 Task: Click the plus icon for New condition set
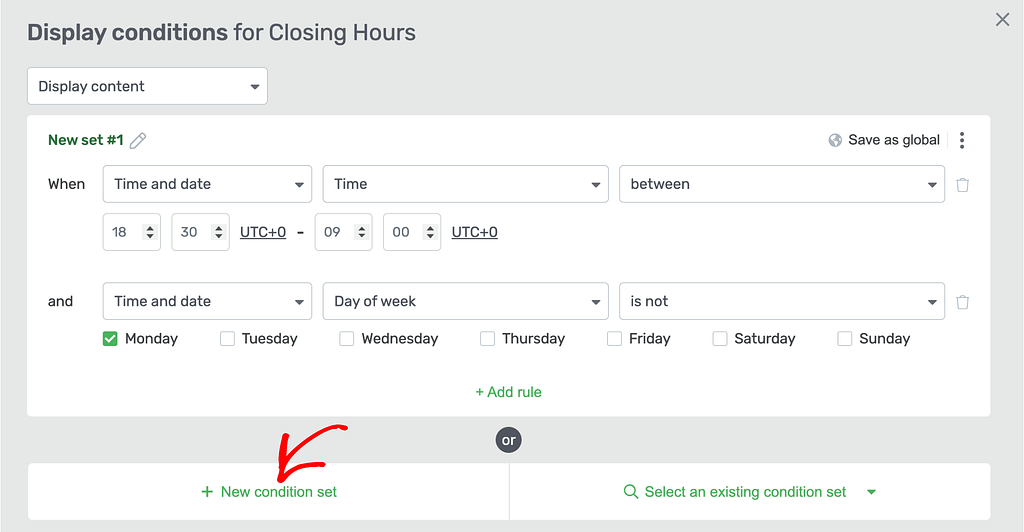[x=207, y=492]
